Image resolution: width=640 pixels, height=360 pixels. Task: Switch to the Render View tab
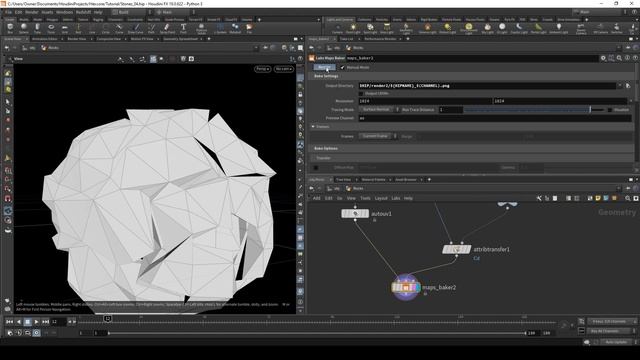tap(77, 39)
